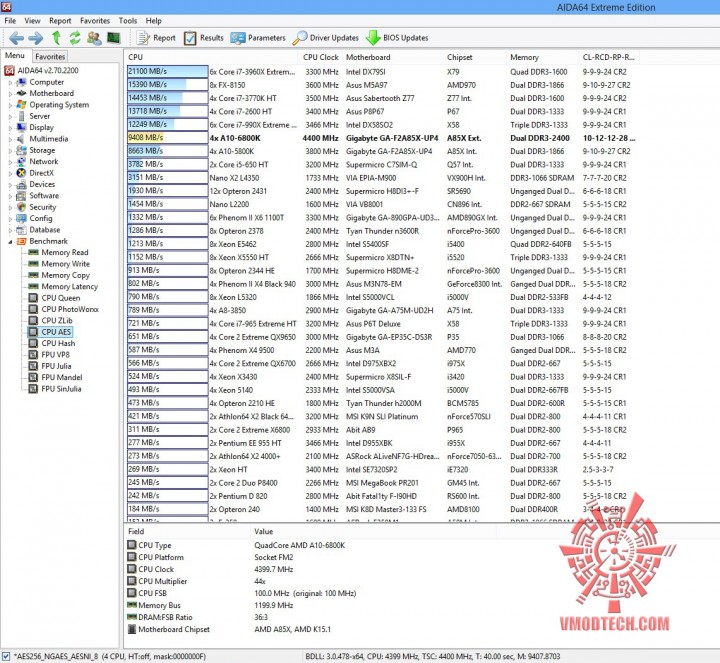Expand the Display tree node

[10, 128]
